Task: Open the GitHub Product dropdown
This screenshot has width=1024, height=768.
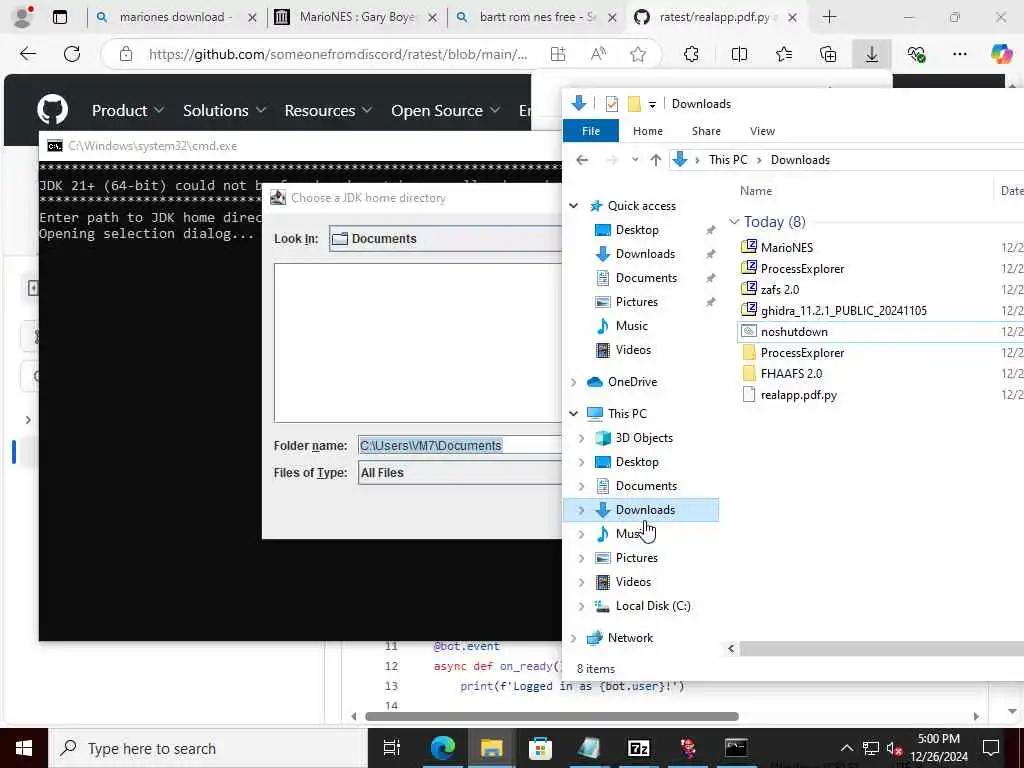Action: [x=127, y=110]
